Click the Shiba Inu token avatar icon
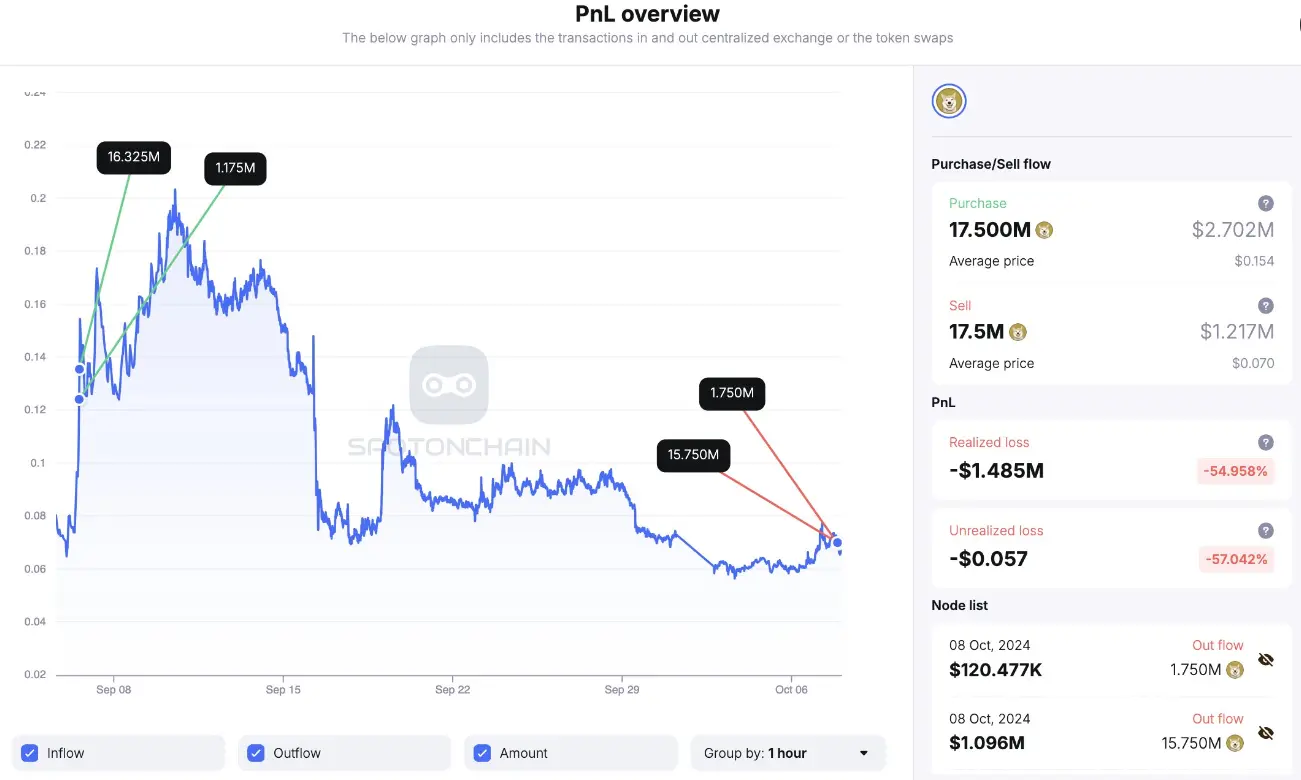The image size is (1301, 780). click(x=949, y=101)
